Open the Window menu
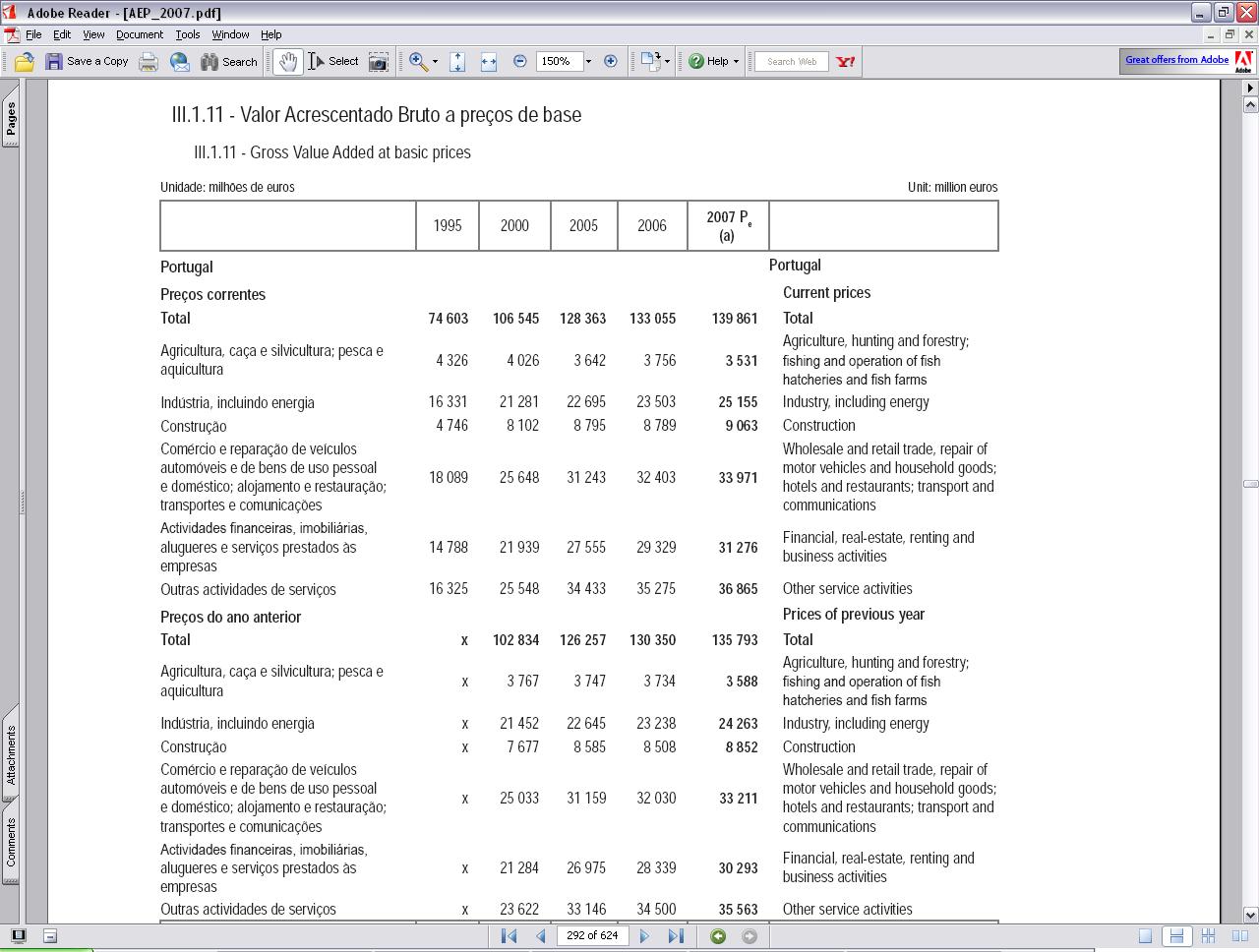This screenshot has width=1259, height=952. 230,34
